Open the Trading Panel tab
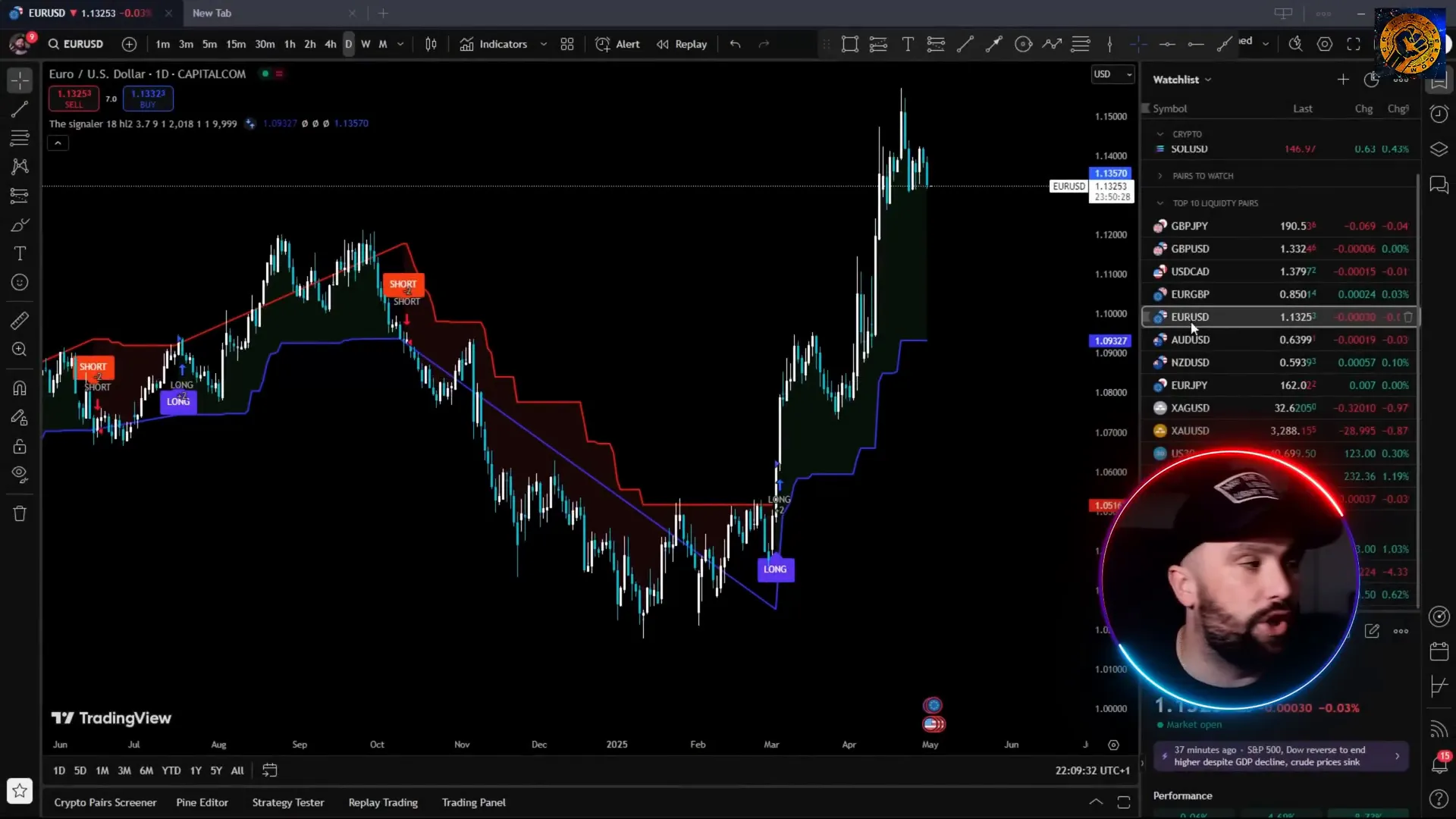This screenshot has height=819, width=1456. [x=474, y=802]
